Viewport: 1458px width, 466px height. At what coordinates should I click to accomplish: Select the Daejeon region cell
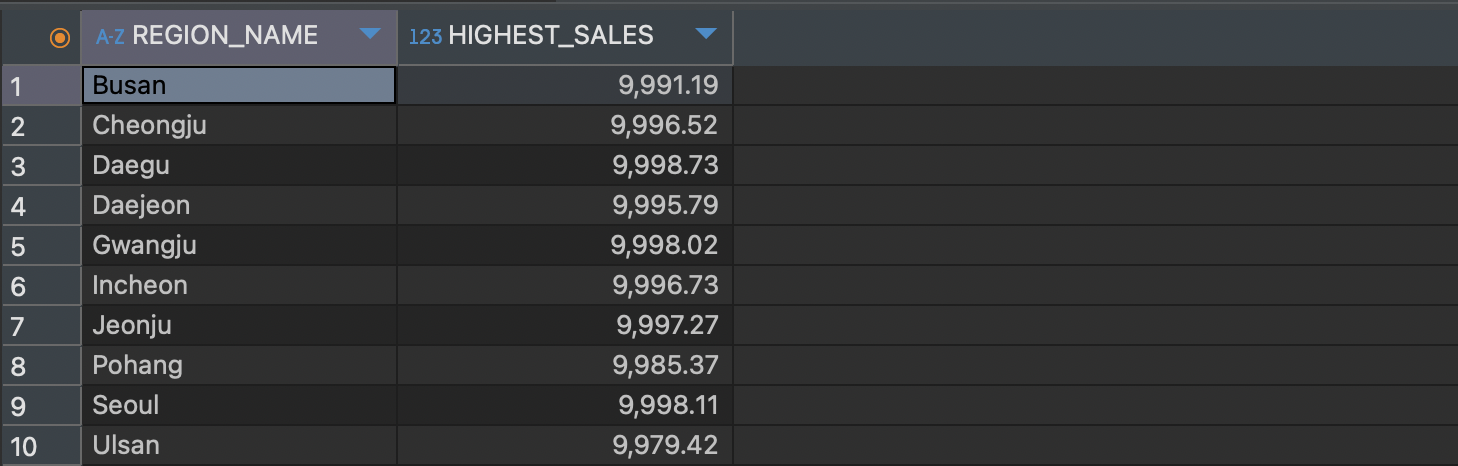[x=238, y=206]
